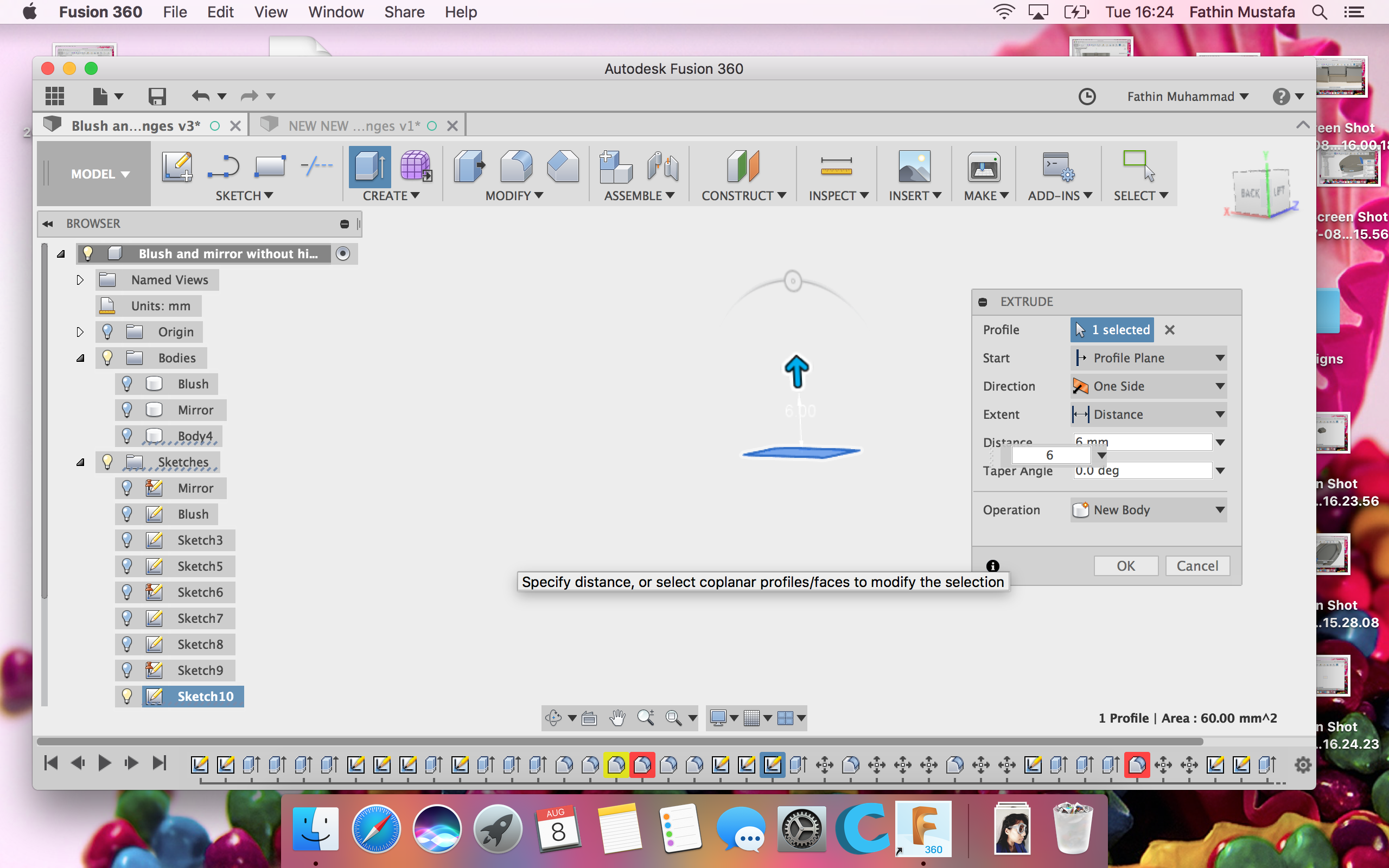Open Fathin Muhammad account menu
1389x868 pixels.
click(x=1187, y=97)
